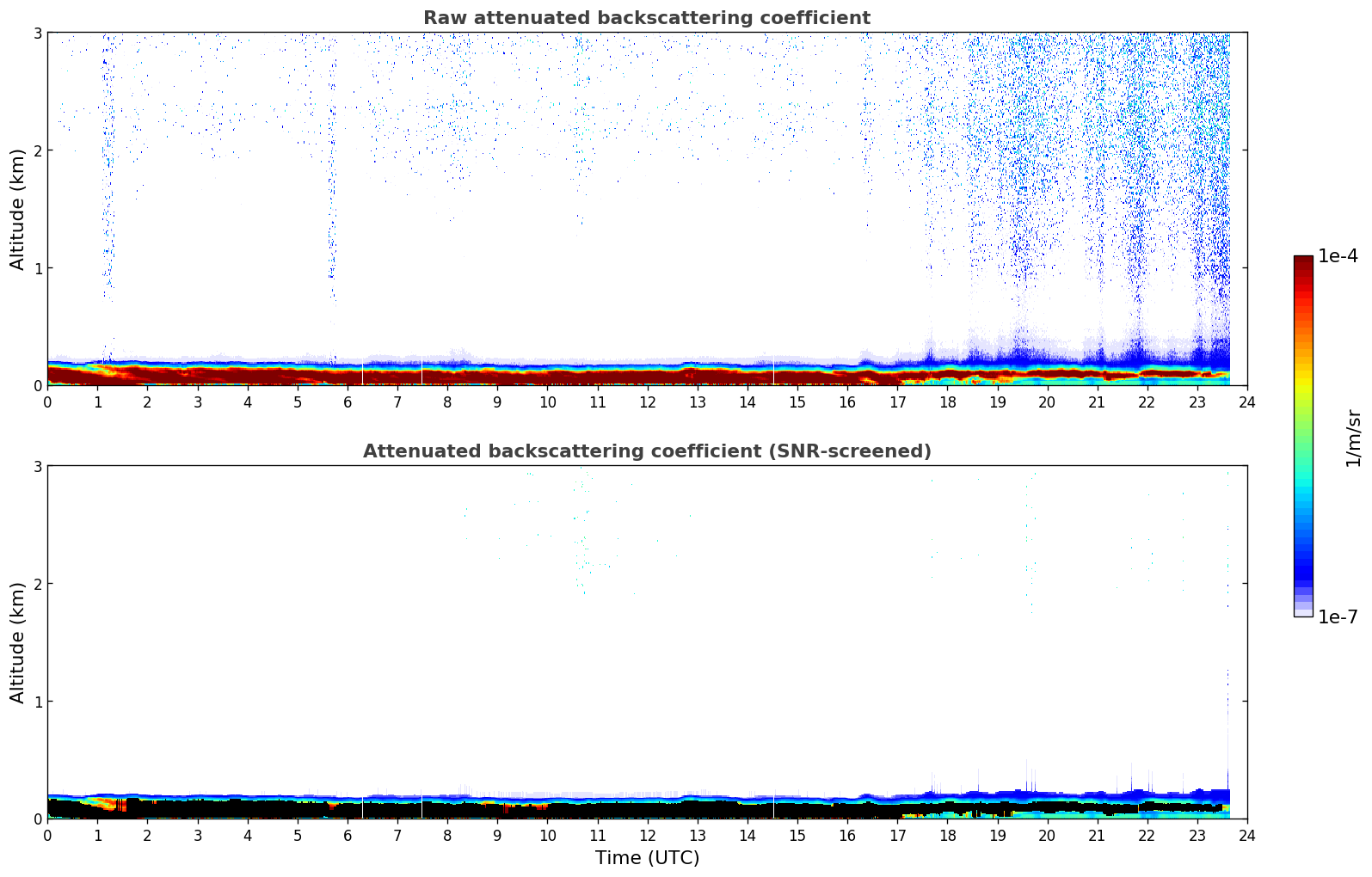Click altitude tick "2" of the raw plot
1372x877 pixels.
pyautogui.click(x=37, y=150)
